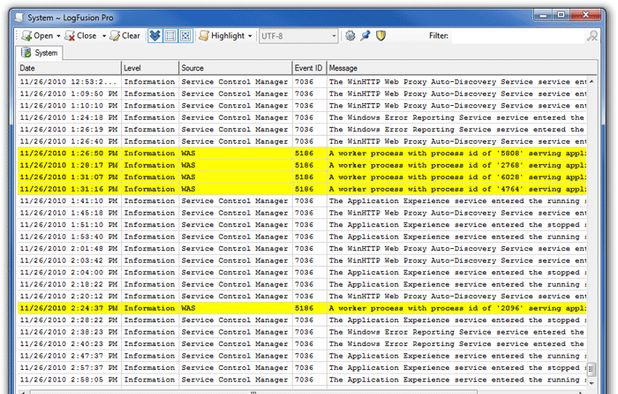This screenshot has height=394, width=618.
Task: Click Event ID 7036 in 1:09:50 PM row
Action: pos(304,94)
